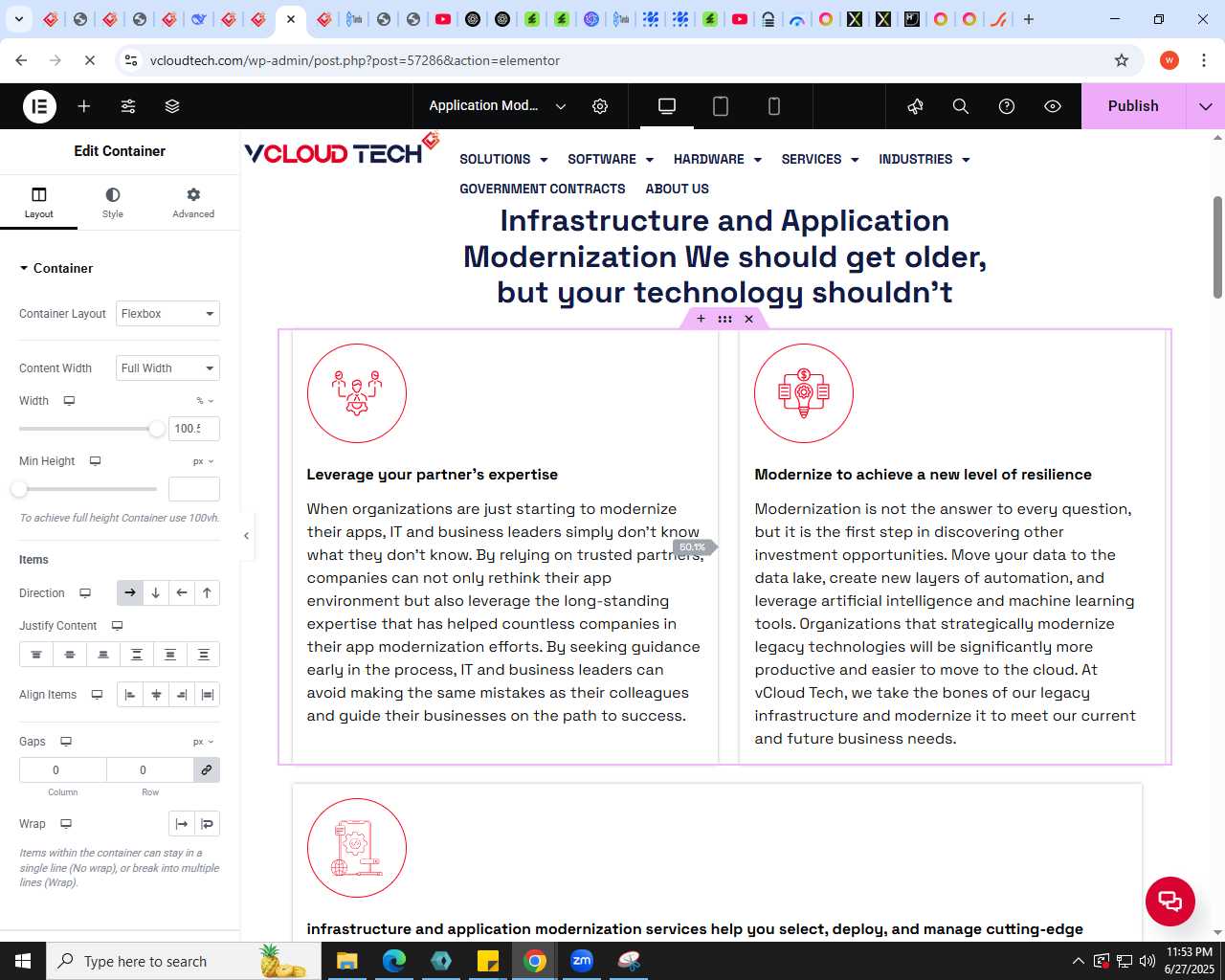
Task: Switch to tablet preview mode
Action: pyautogui.click(x=721, y=106)
